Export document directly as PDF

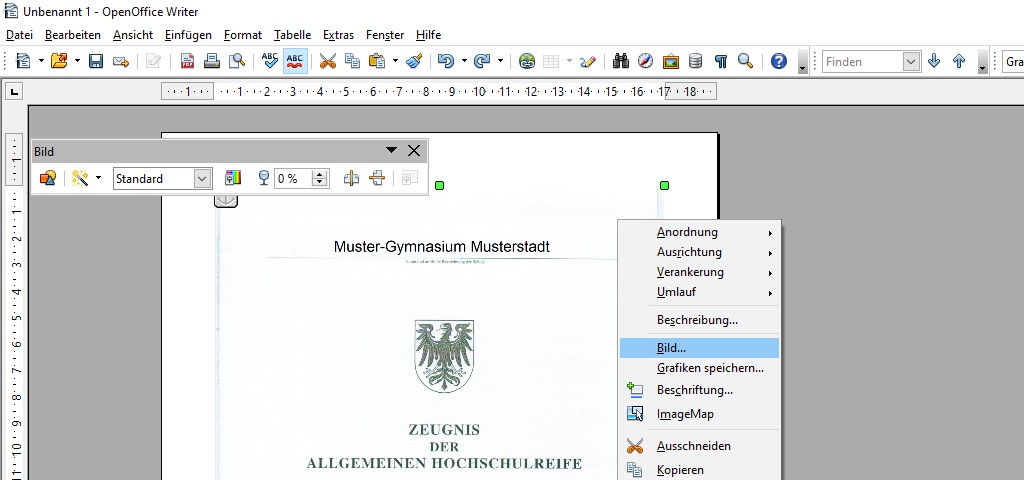(187, 61)
